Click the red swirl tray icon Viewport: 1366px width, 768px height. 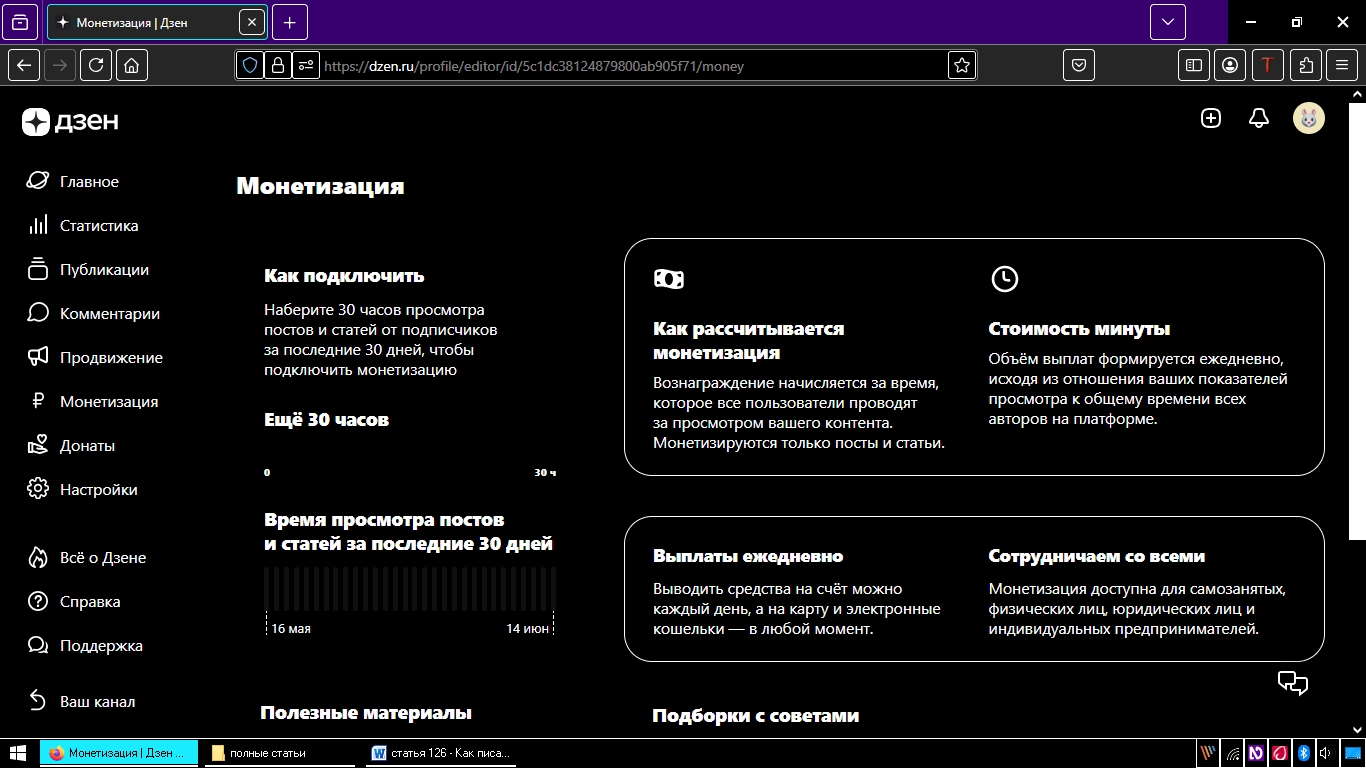[x=1279, y=753]
